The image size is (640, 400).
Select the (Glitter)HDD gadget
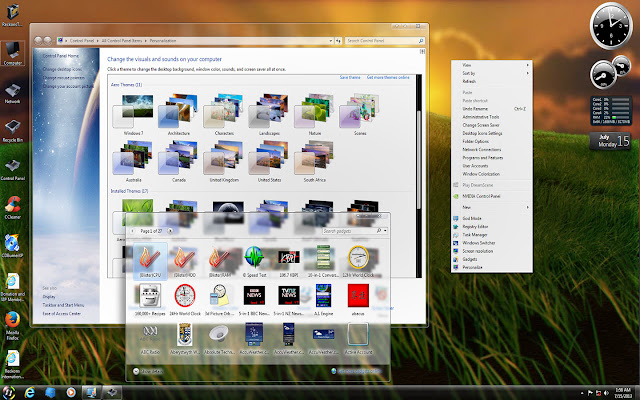[x=184, y=261]
